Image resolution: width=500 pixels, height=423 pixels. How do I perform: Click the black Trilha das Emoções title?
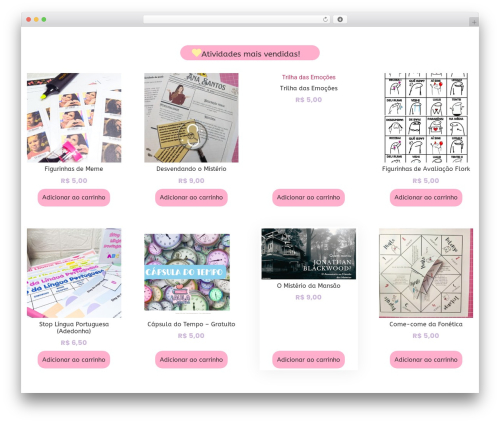click(309, 88)
